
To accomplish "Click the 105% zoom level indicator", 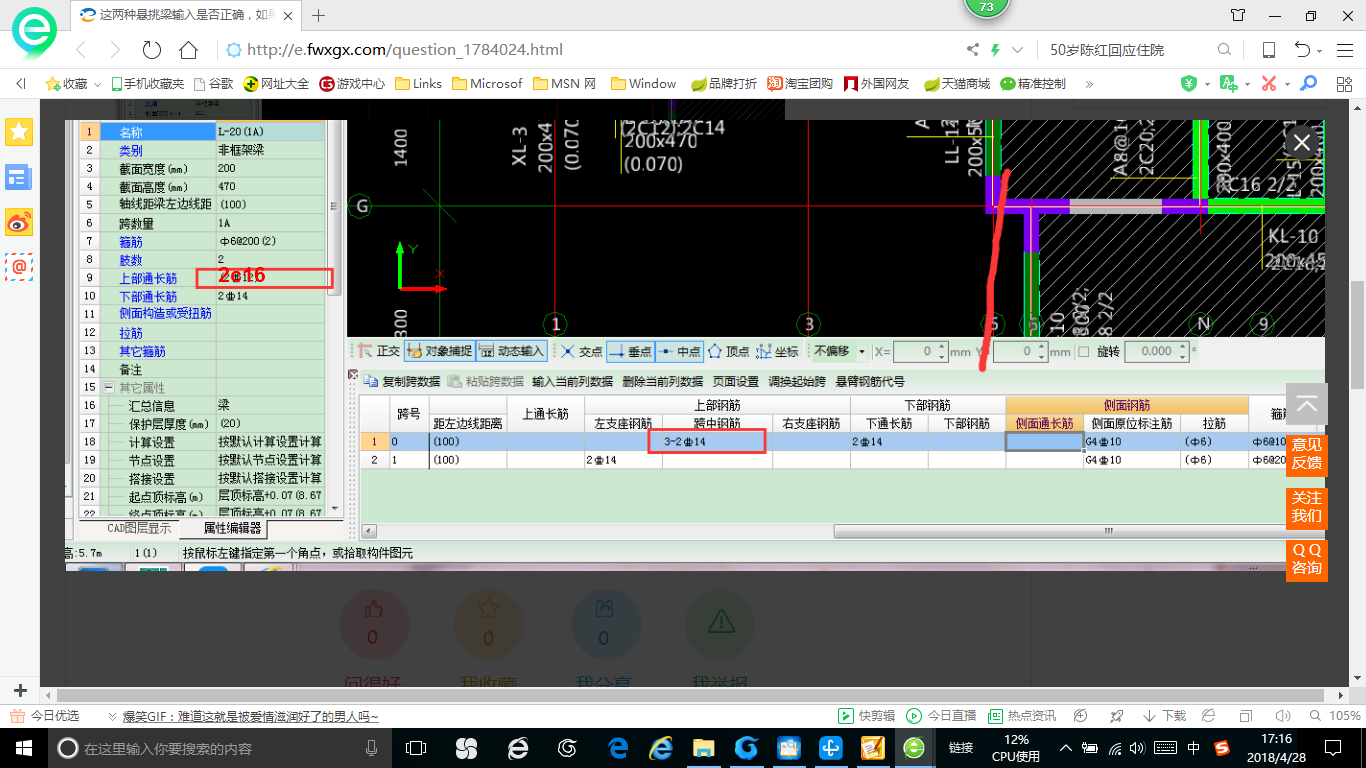I will [x=1334, y=716].
